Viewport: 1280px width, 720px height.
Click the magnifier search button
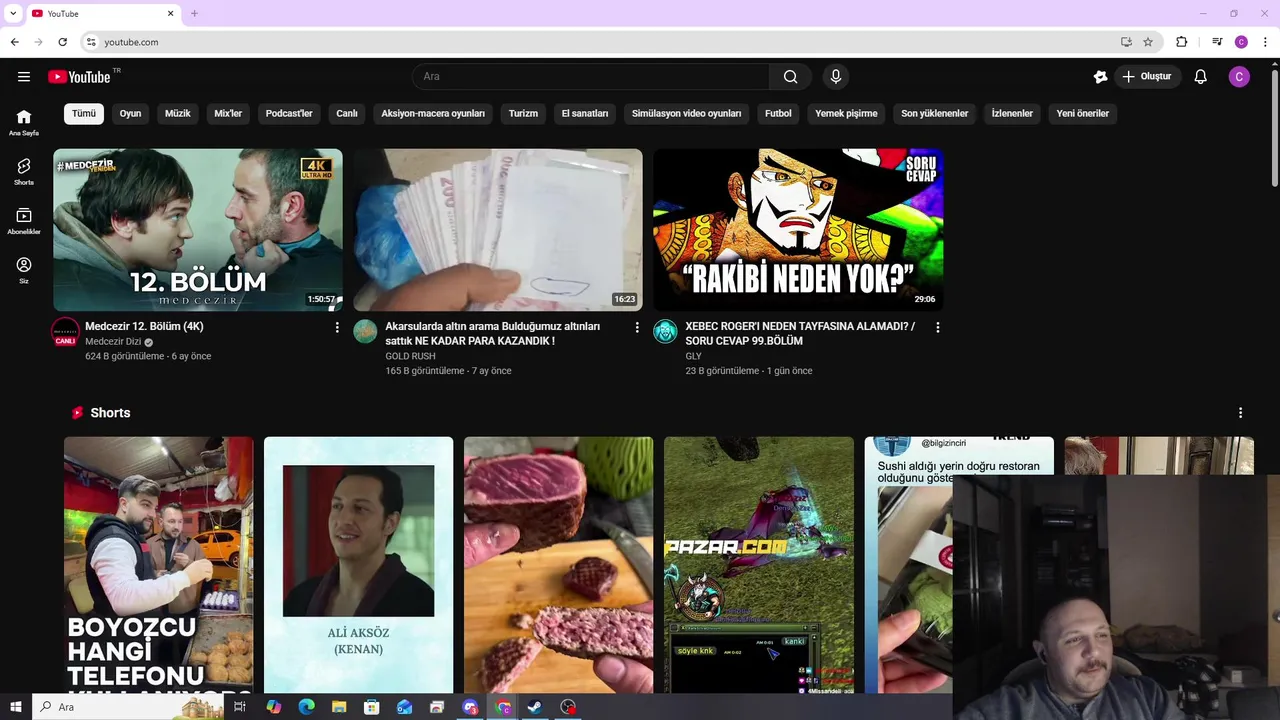pyautogui.click(x=790, y=77)
